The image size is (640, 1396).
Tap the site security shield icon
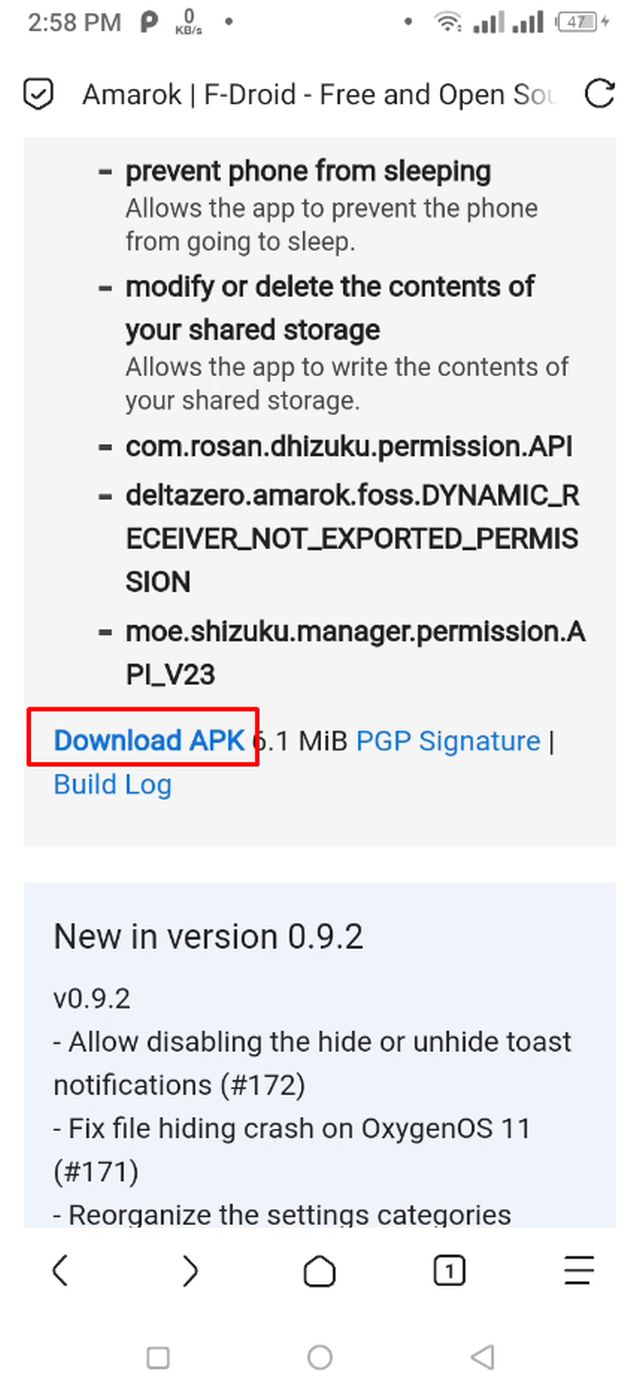[x=38, y=95]
